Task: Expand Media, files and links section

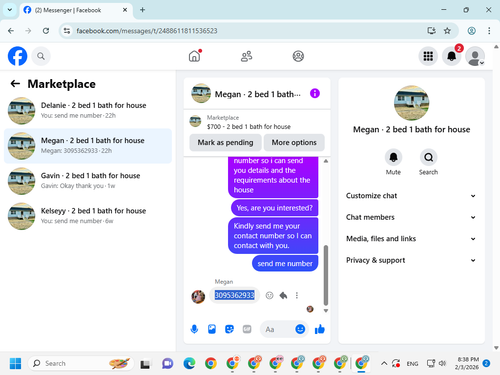Action: (411, 239)
